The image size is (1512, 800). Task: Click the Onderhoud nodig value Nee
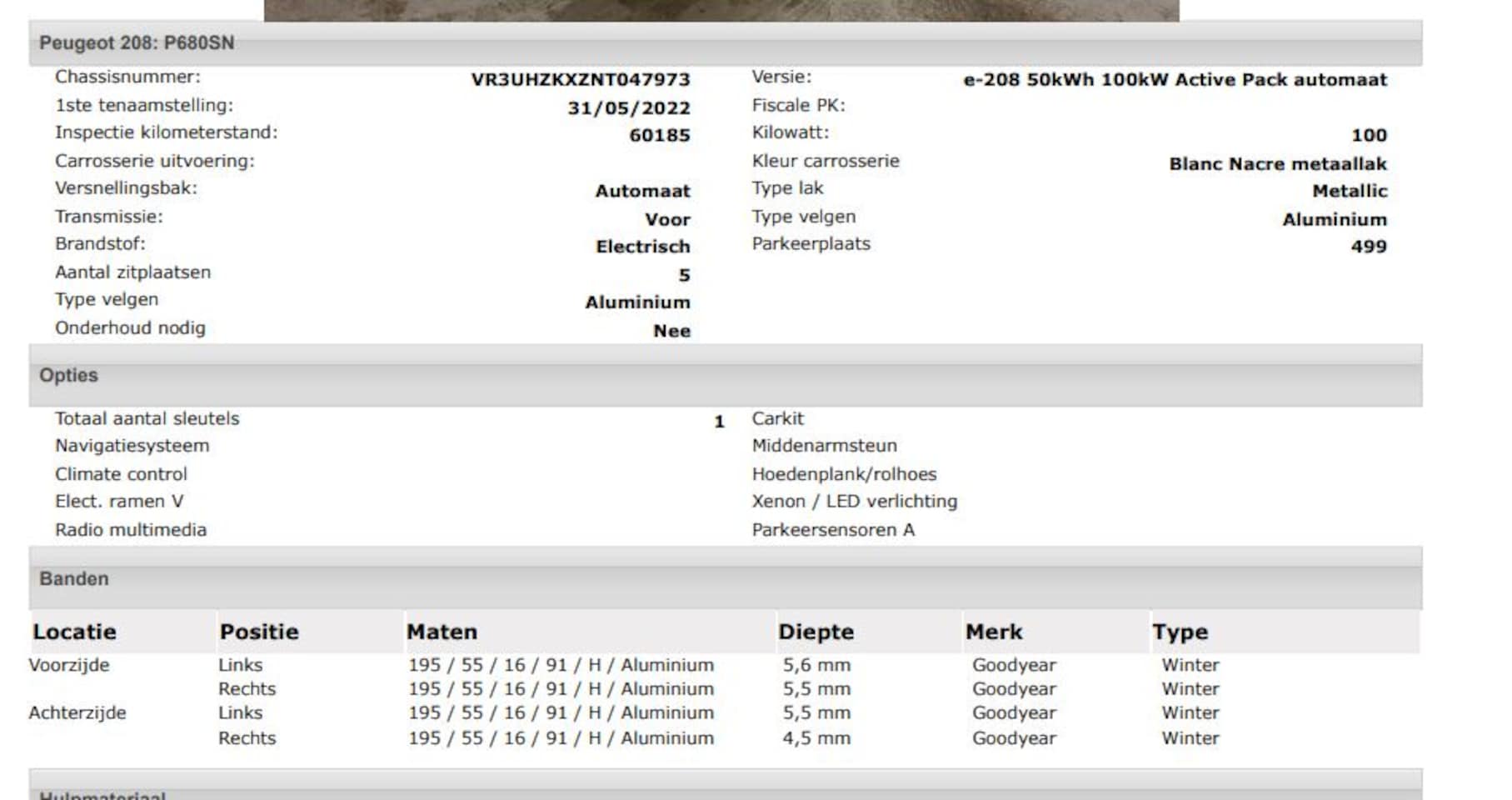(671, 332)
